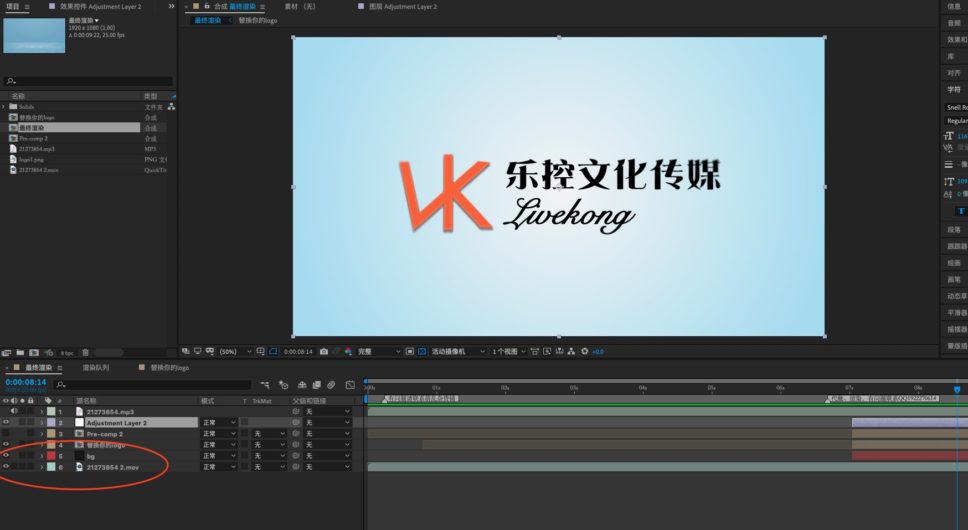Click the reset exposure icon
The image size is (968, 530).
point(584,351)
